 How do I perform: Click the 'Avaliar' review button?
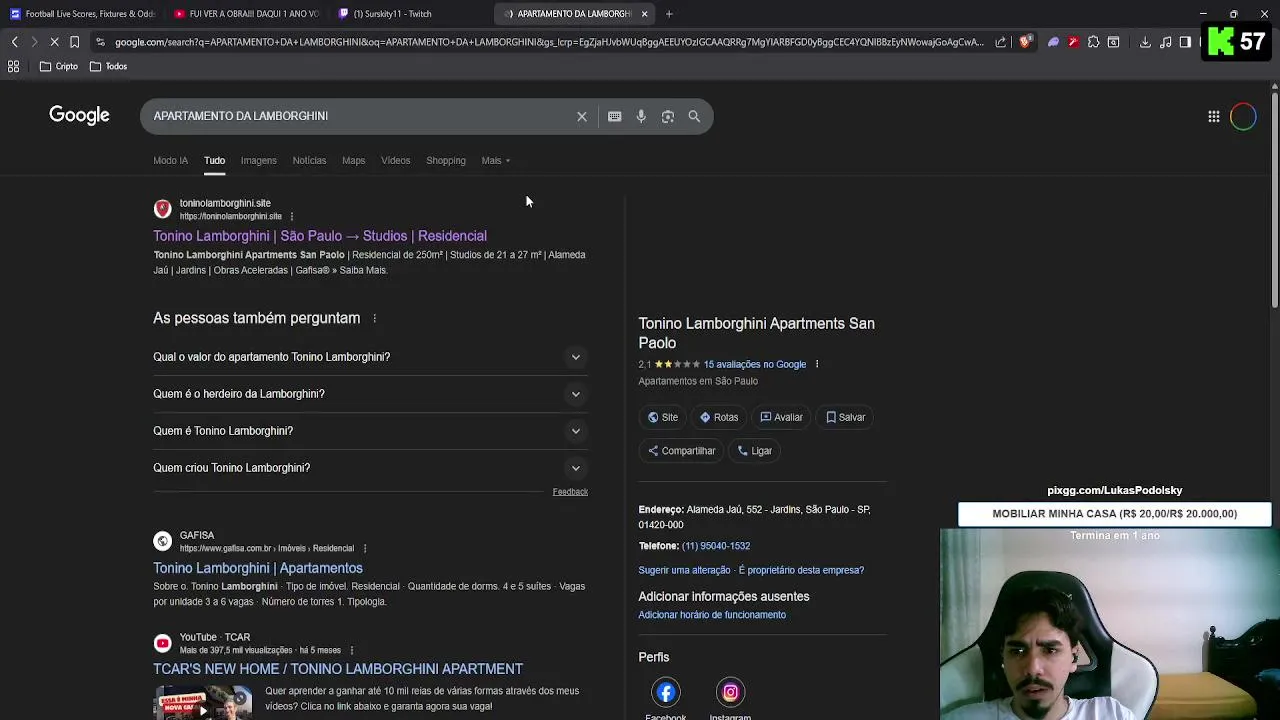tap(781, 417)
